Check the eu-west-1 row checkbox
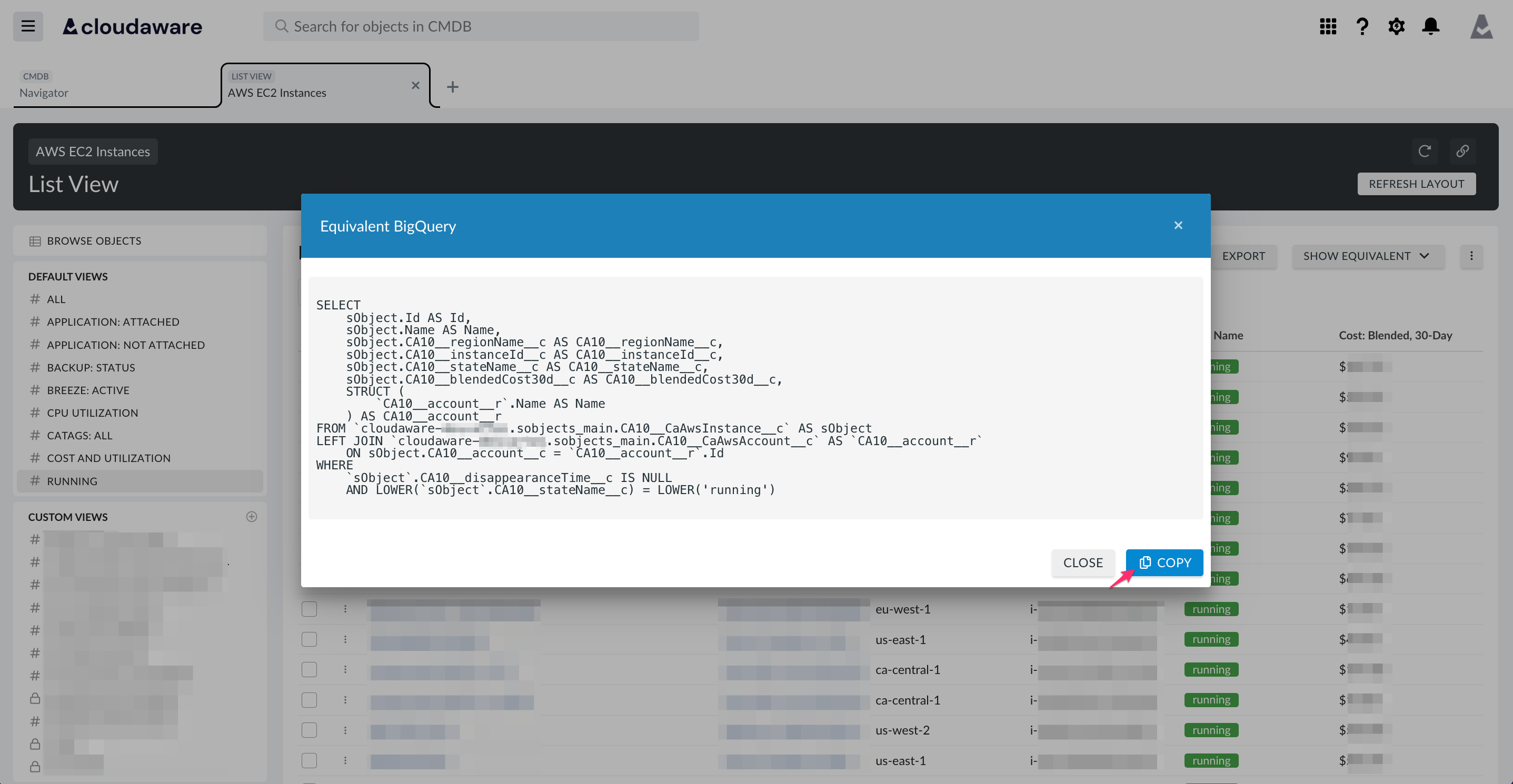1513x784 pixels. (x=310, y=609)
